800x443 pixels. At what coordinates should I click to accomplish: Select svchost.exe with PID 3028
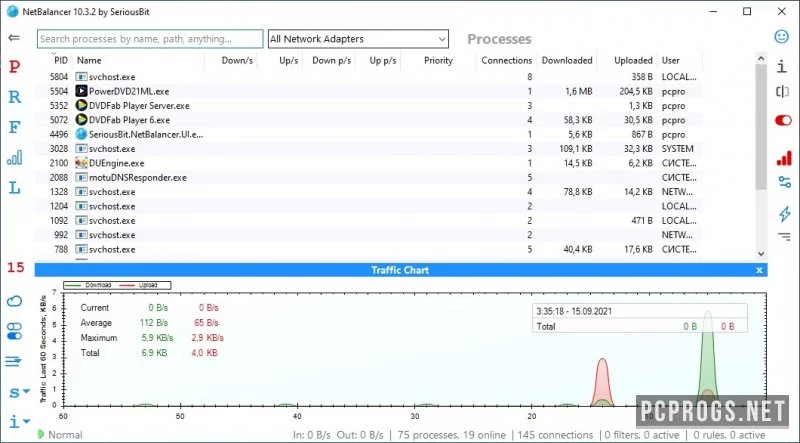click(368, 149)
